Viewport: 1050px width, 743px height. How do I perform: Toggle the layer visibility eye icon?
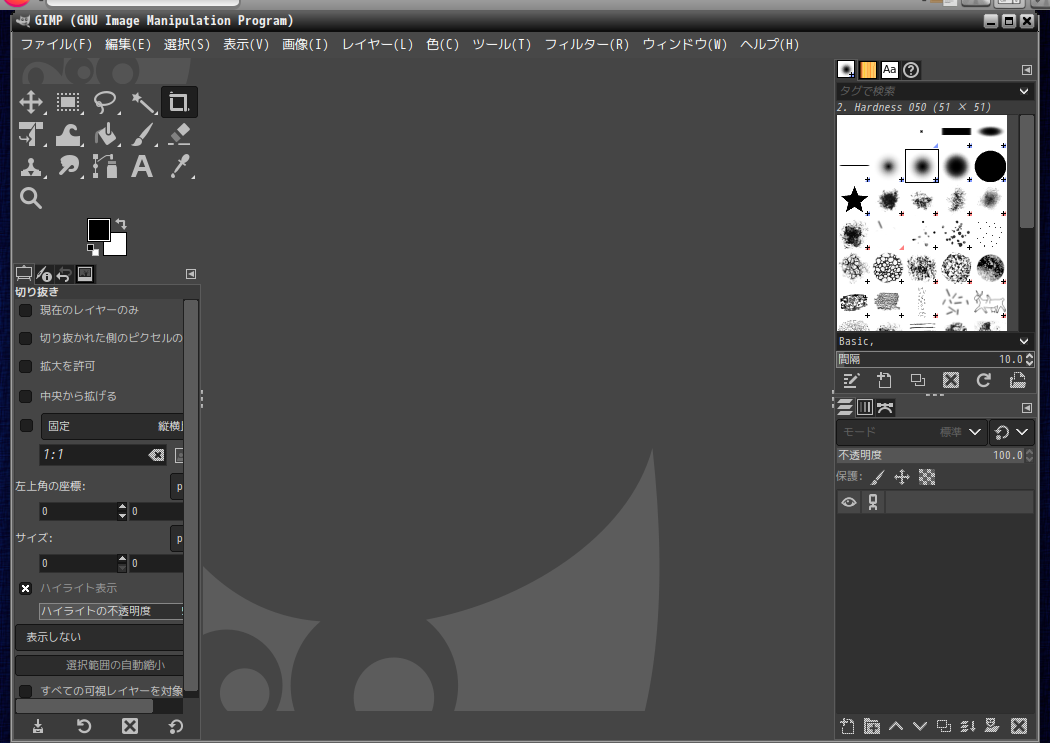[848, 502]
